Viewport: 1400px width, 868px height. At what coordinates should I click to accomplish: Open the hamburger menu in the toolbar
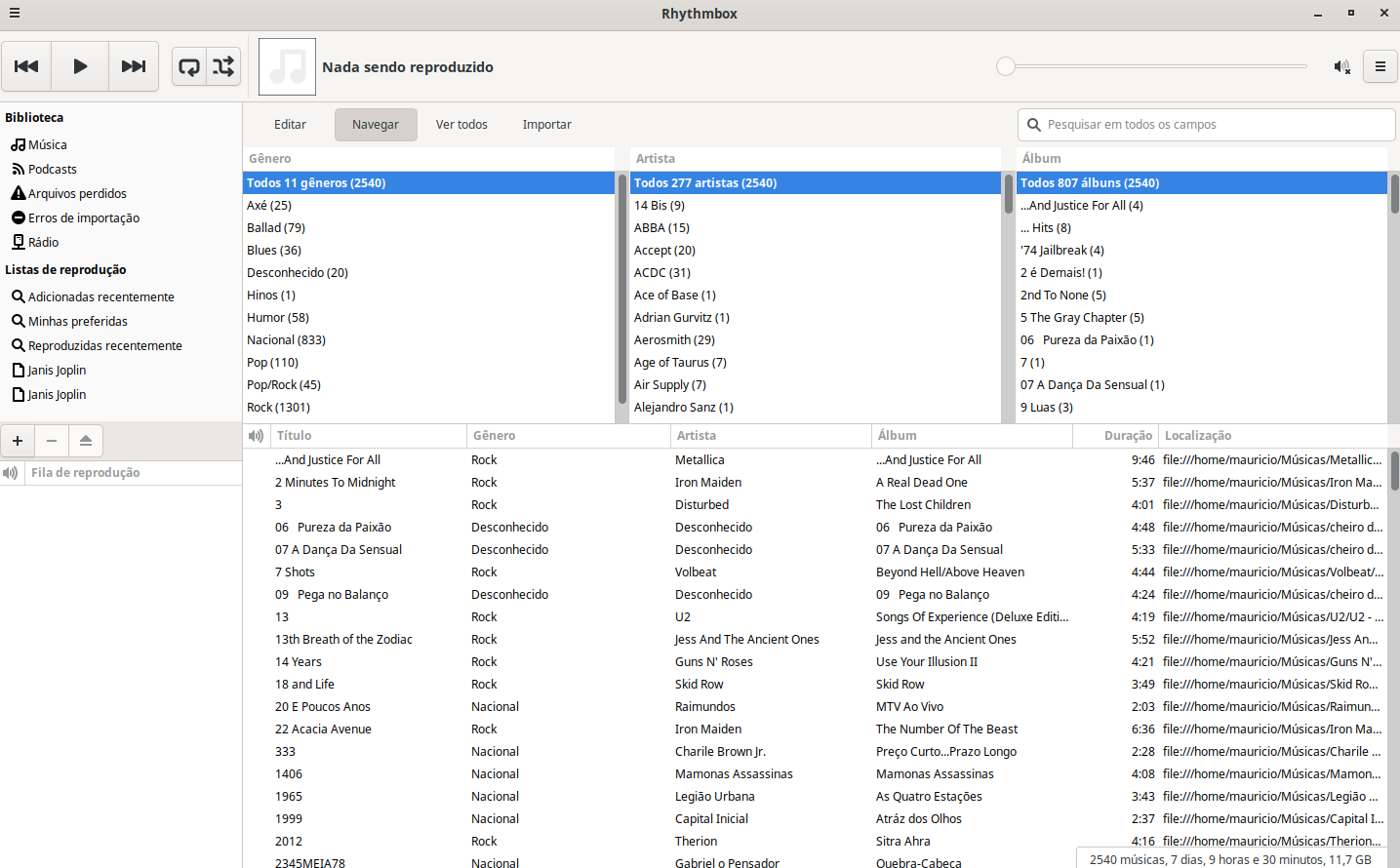(1380, 66)
